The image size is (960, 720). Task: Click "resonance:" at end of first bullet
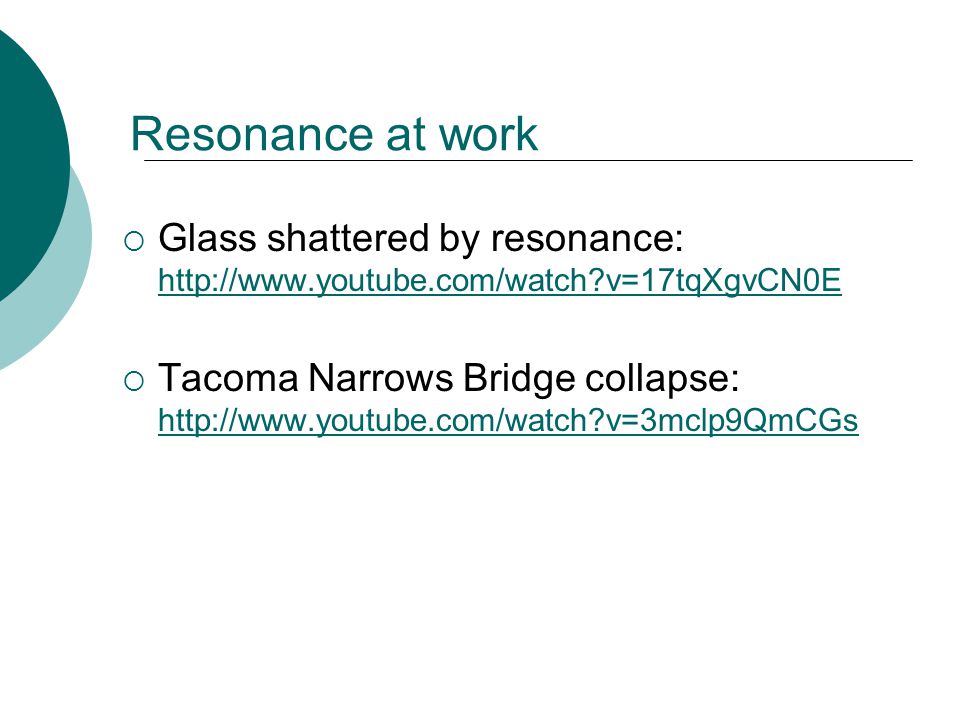[587, 239]
